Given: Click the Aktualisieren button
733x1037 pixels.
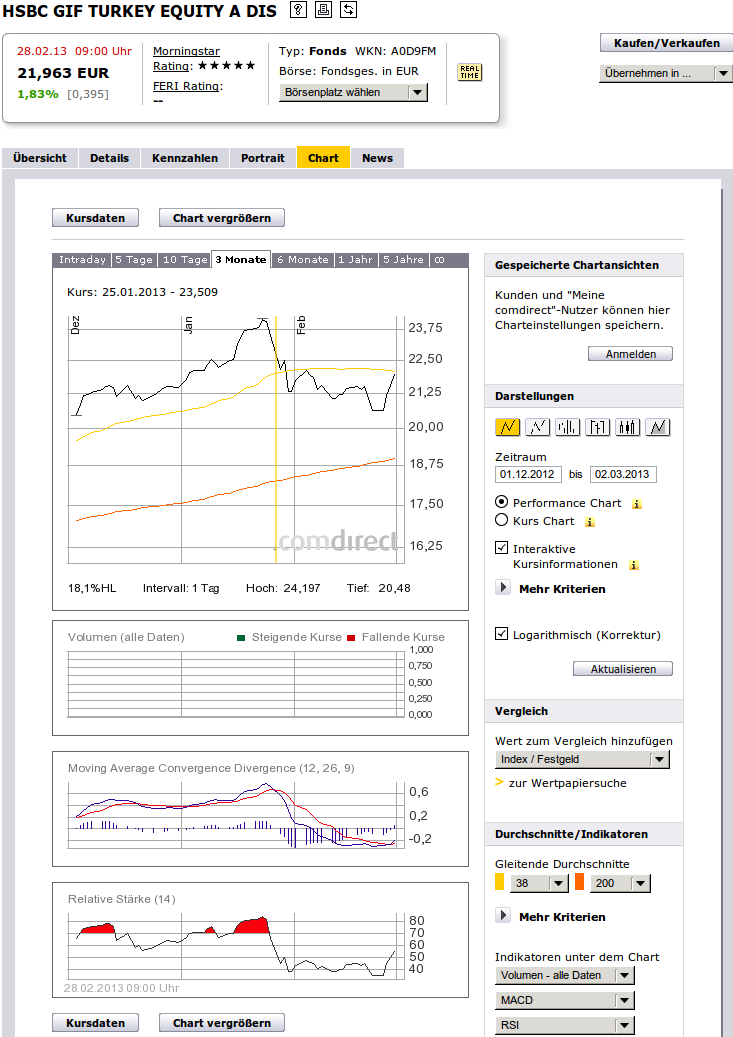Looking at the screenshot, I should (x=623, y=669).
